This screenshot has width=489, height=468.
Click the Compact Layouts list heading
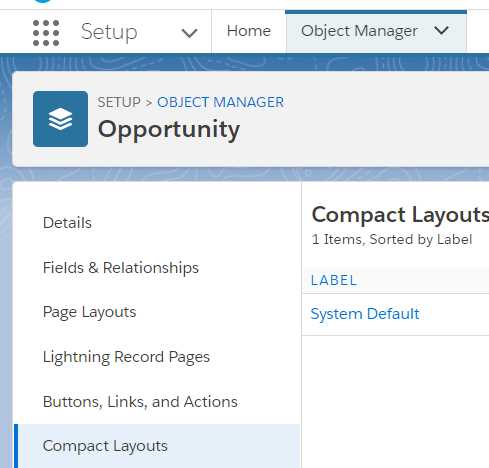(x=400, y=215)
